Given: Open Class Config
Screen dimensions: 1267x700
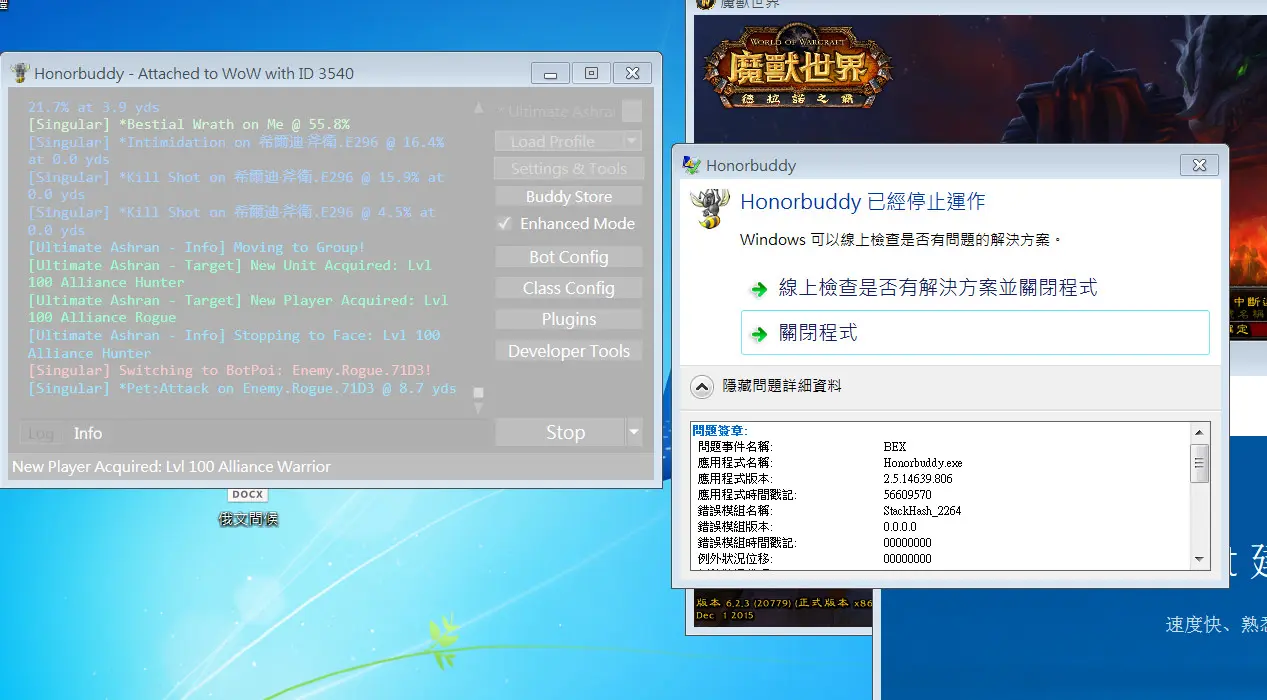Looking at the screenshot, I should [x=569, y=288].
